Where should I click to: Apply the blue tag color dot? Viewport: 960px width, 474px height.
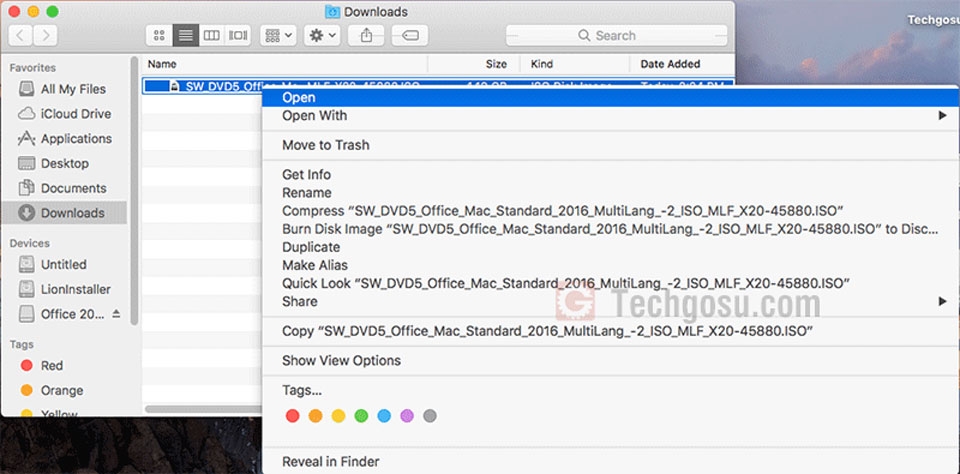(x=384, y=416)
